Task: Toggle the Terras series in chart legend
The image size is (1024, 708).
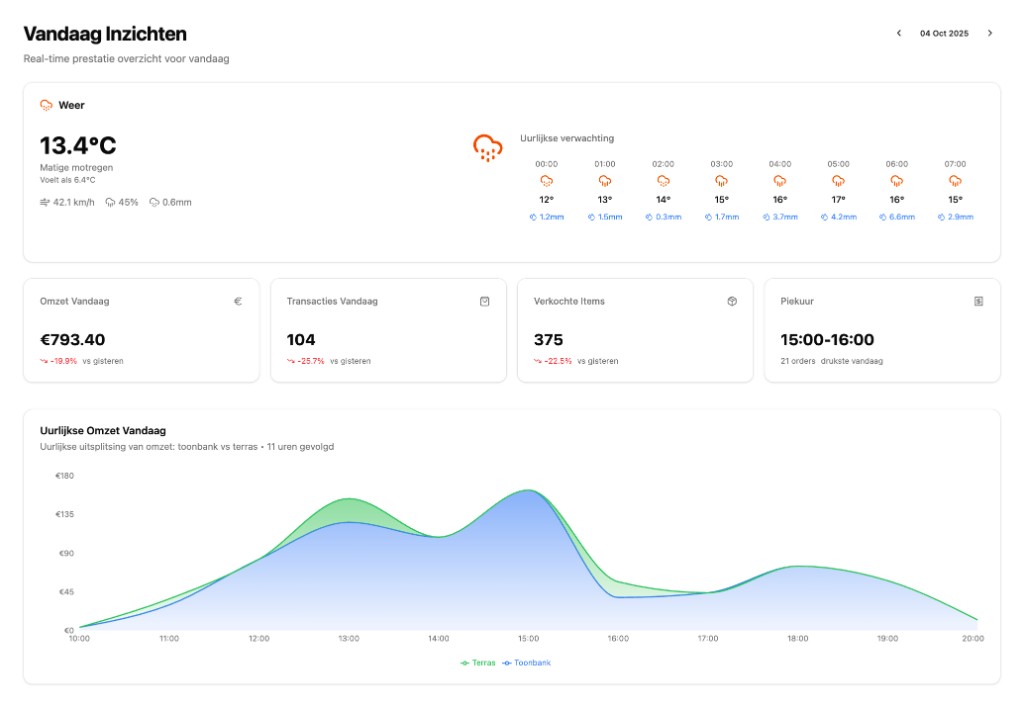Action: 478,662
